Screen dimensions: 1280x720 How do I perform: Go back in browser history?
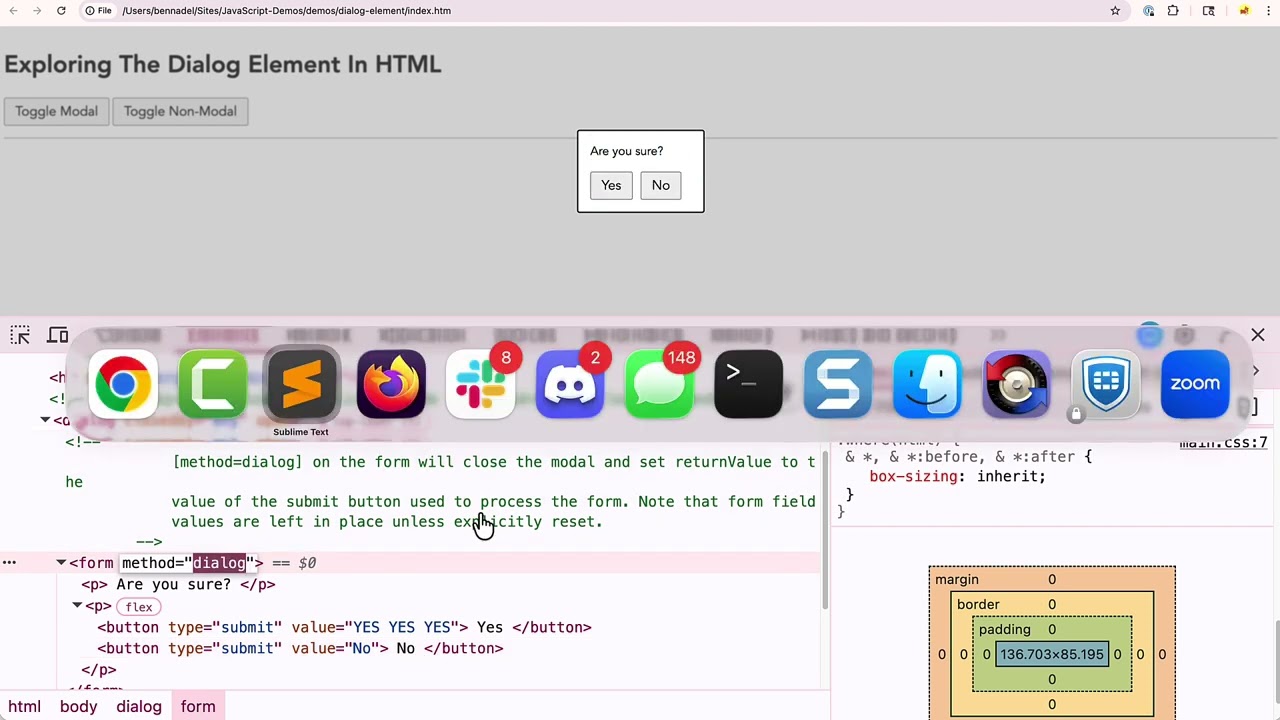[13, 10]
